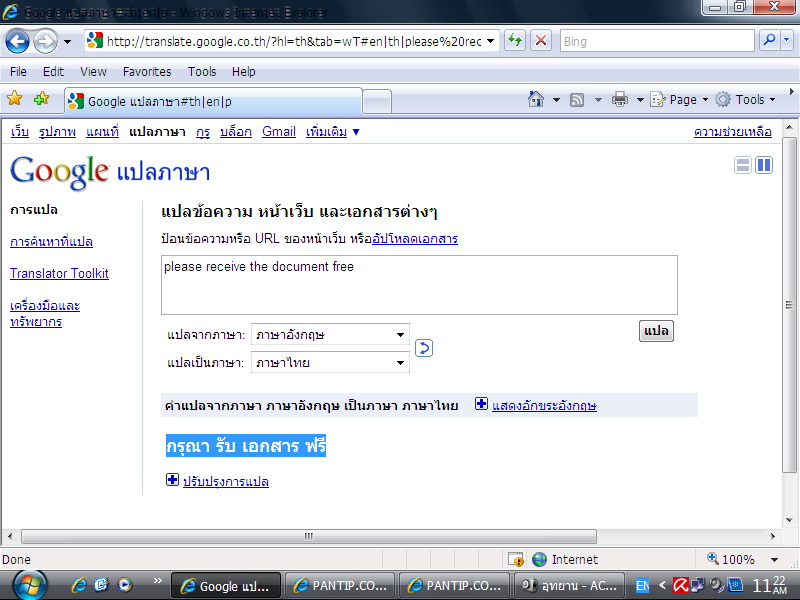Viewport: 800px width, 600px height.
Task: Open the Gmail link
Action: coord(279,132)
